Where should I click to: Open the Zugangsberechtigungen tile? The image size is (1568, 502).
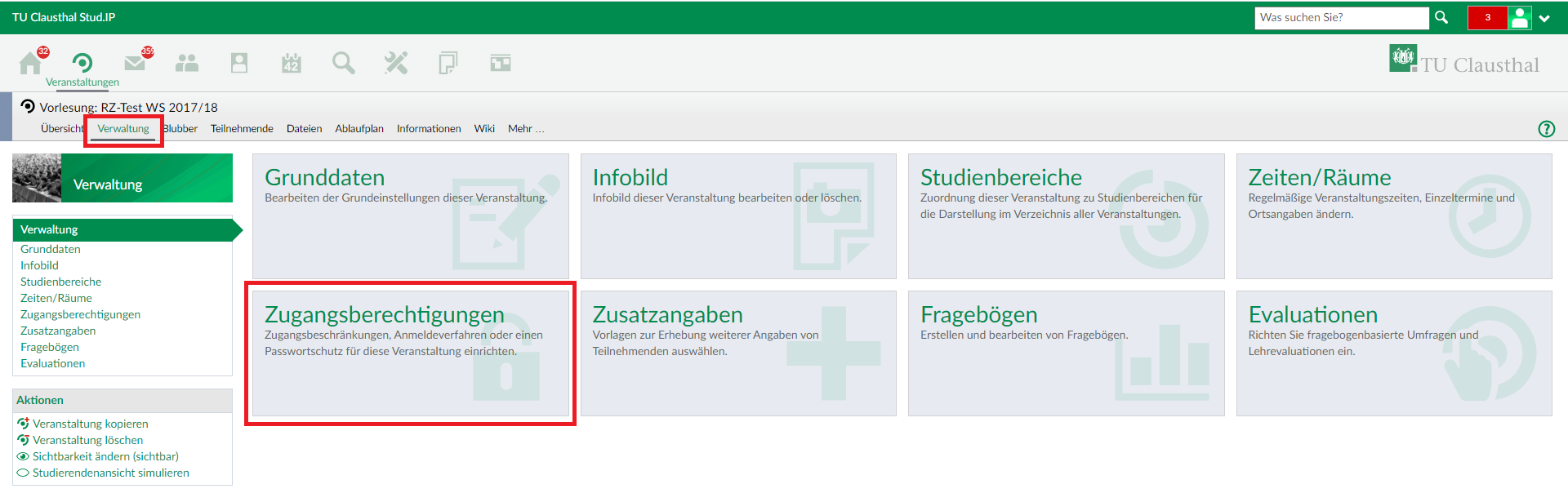[x=410, y=353]
